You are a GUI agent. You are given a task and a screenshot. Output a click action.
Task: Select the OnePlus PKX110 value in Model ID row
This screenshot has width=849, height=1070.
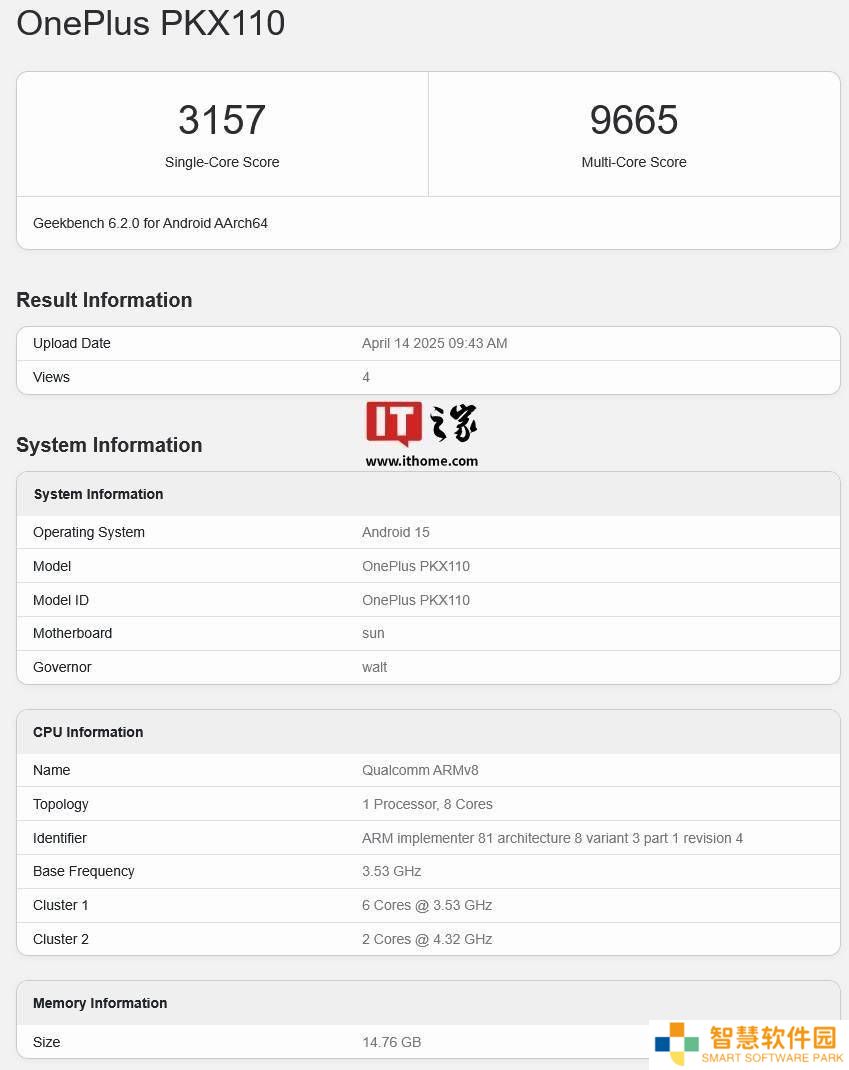[x=416, y=601]
